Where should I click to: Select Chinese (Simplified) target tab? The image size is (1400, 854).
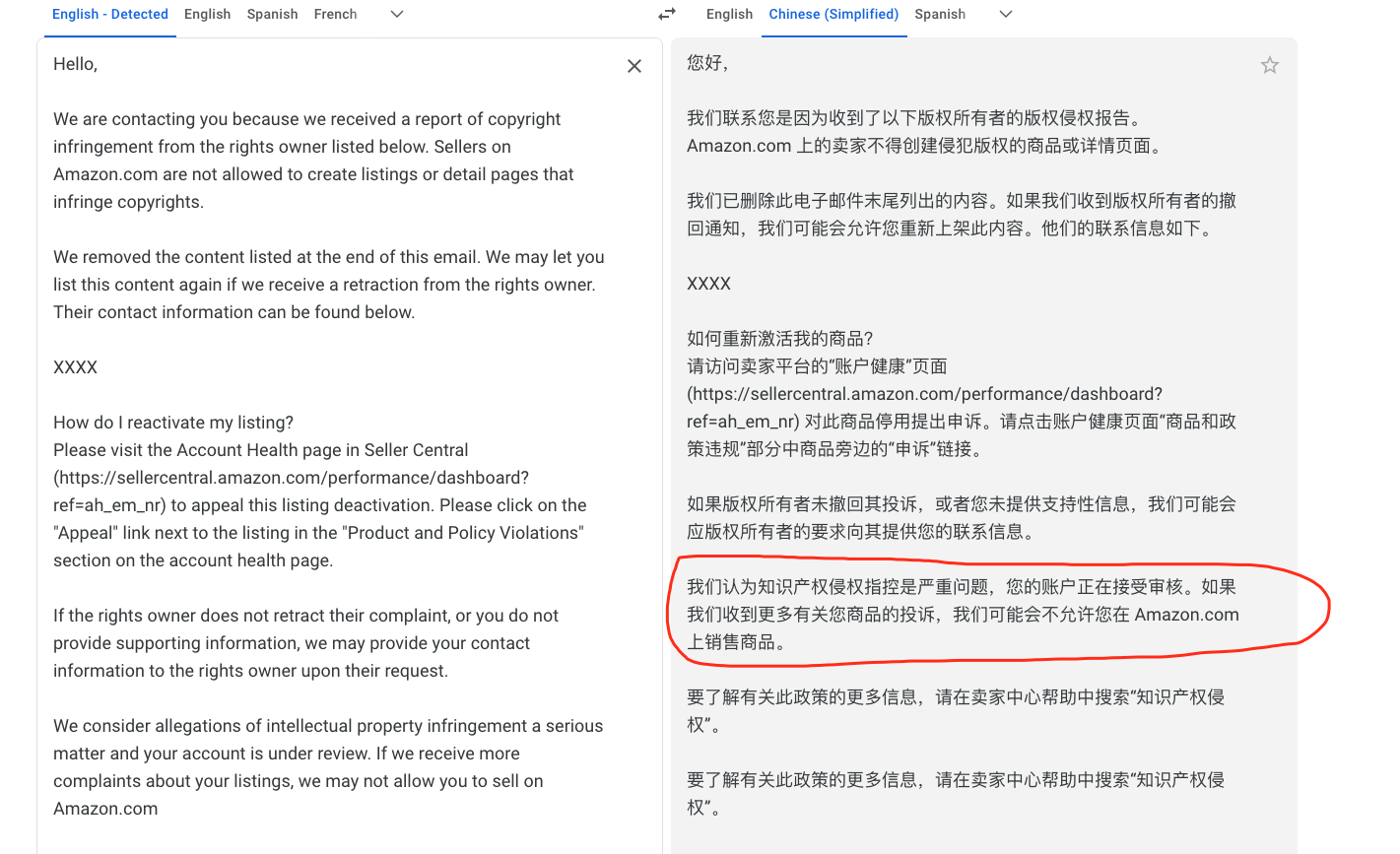coord(833,14)
